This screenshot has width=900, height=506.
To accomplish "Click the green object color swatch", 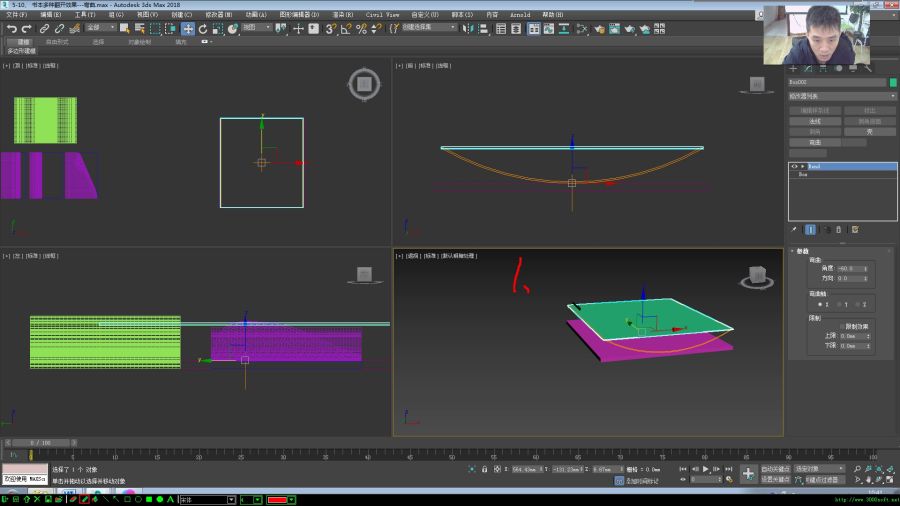I will click(x=893, y=83).
